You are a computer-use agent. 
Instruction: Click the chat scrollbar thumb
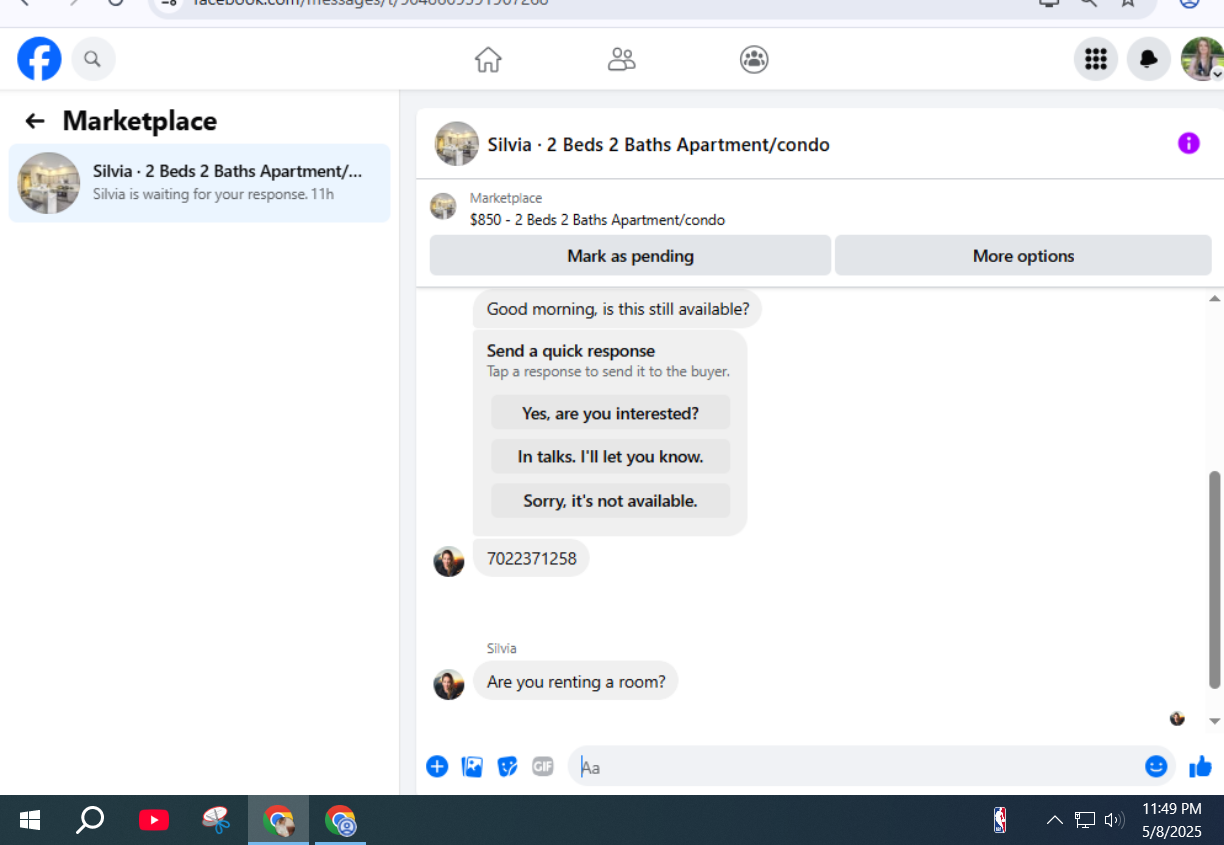(1215, 580)
